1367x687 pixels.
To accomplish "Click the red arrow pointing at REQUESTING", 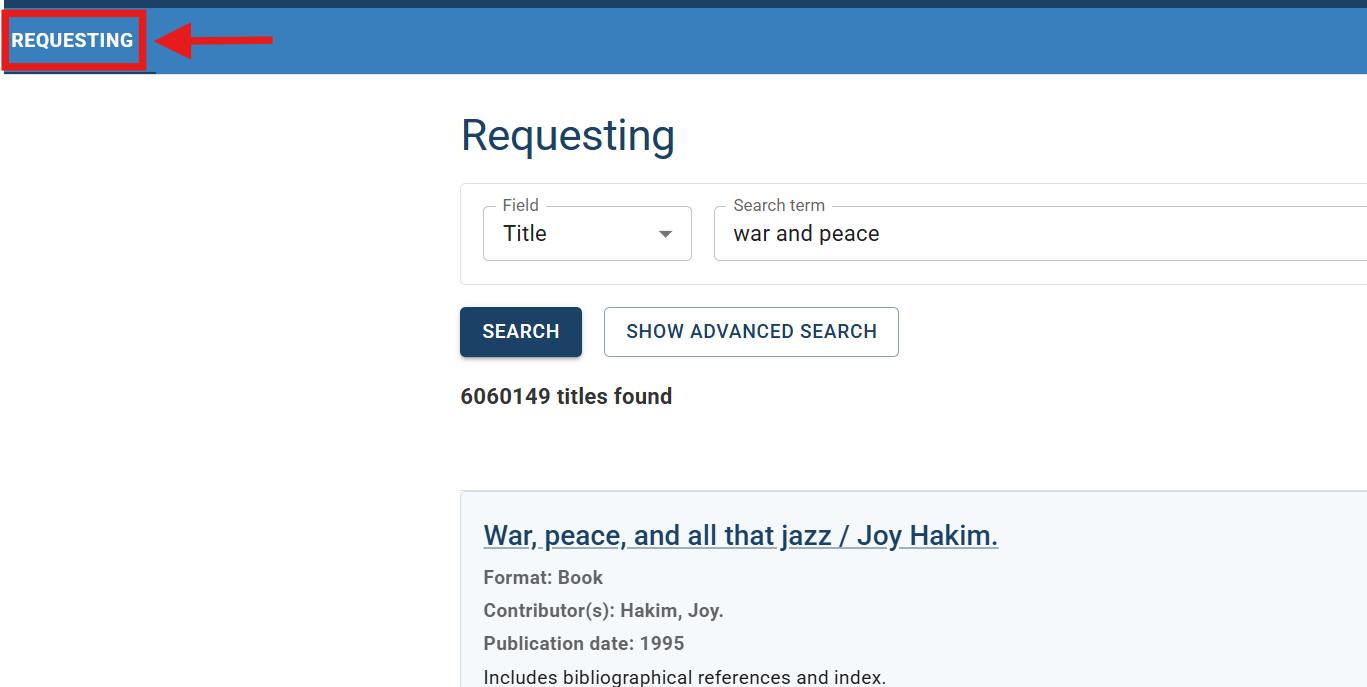I will 216,41.
